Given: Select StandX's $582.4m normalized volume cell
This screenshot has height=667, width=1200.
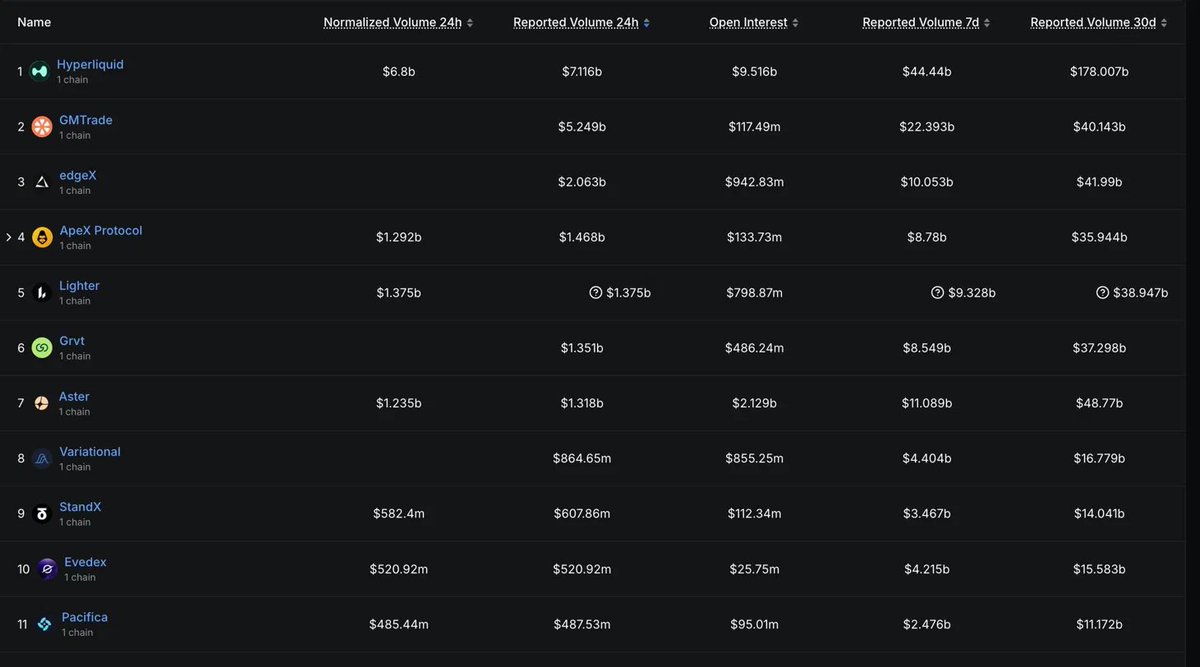Looking at the screenshot, I should pyautogui.click(x=399, y=514).
